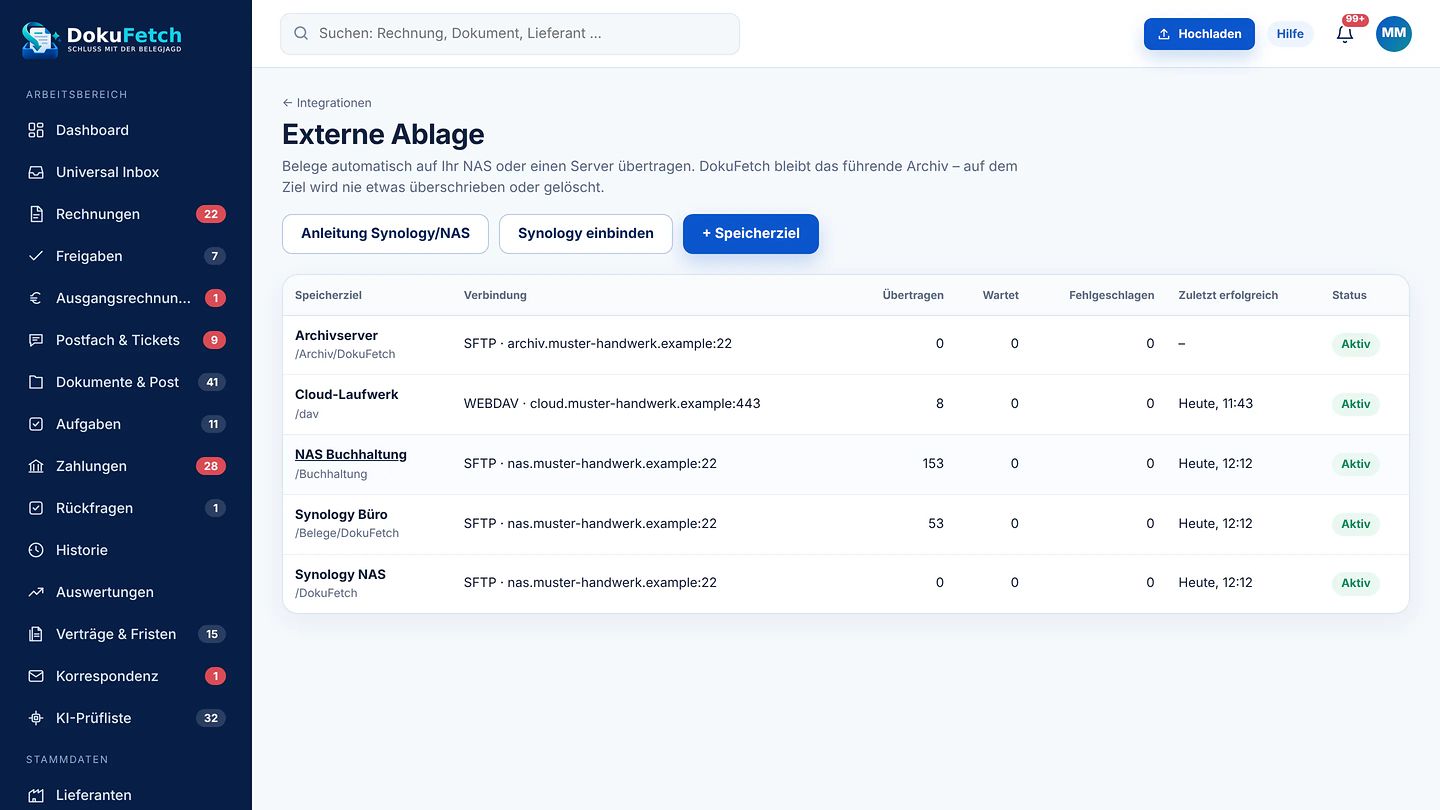Click the Postfach & Tickets chat icon
The height and width of the screenshot is (810, 1440).
tap(36, 340)
